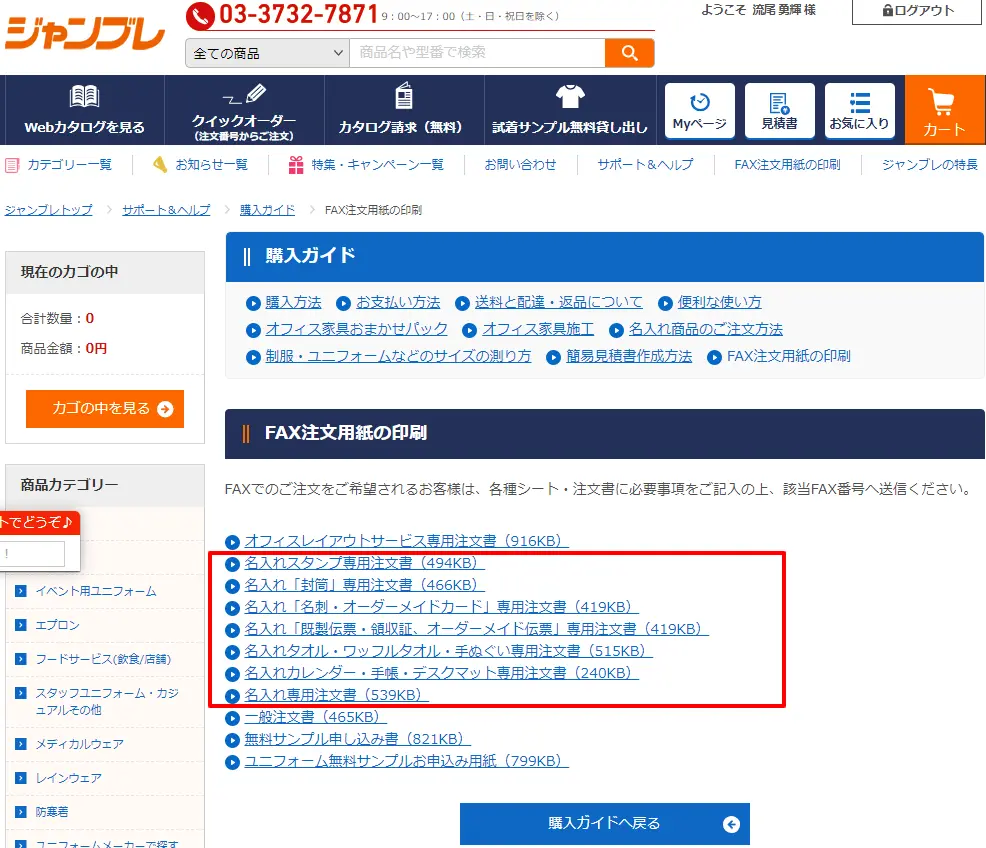
Task: Expand the 全ての商品 category dropdown
Action: pyautogui.click(x=267, y=53)
